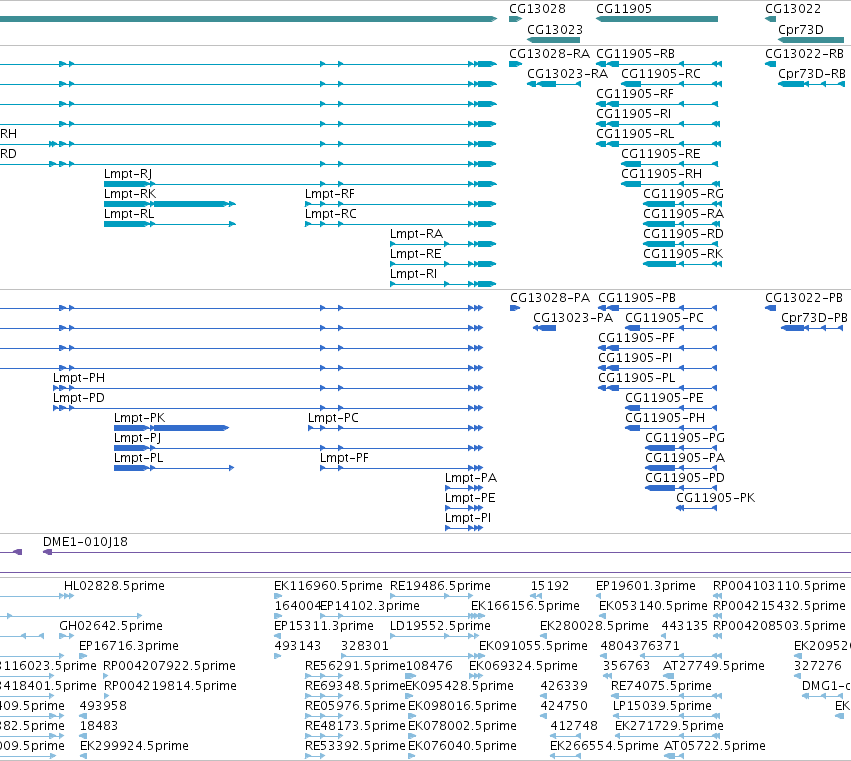851x761 pixels.
Task: Select BAC clone DME1-010J18
Action: click(x=85, y=542)
